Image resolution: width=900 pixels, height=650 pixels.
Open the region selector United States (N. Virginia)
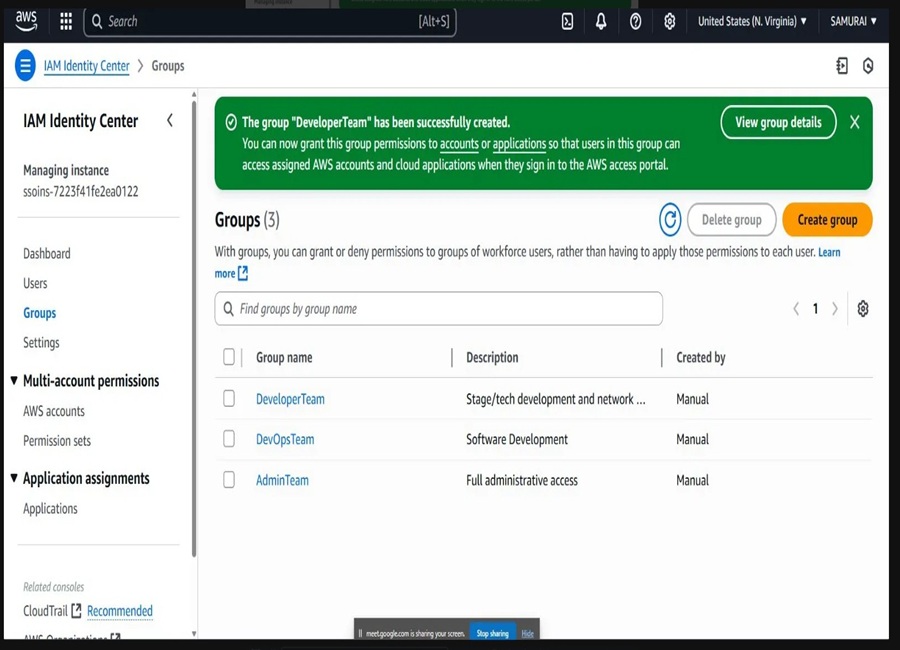point(752,22)
